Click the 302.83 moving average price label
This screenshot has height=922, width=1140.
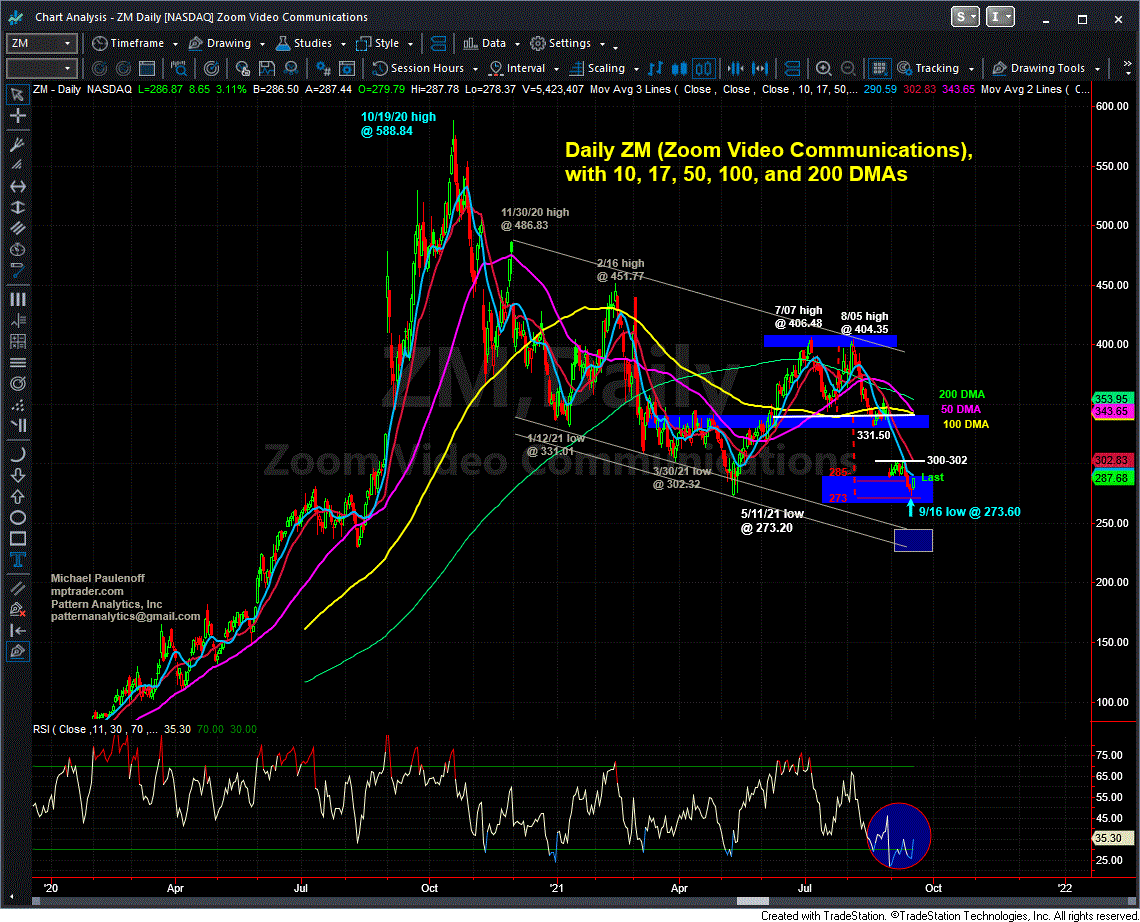[1112, 460]
